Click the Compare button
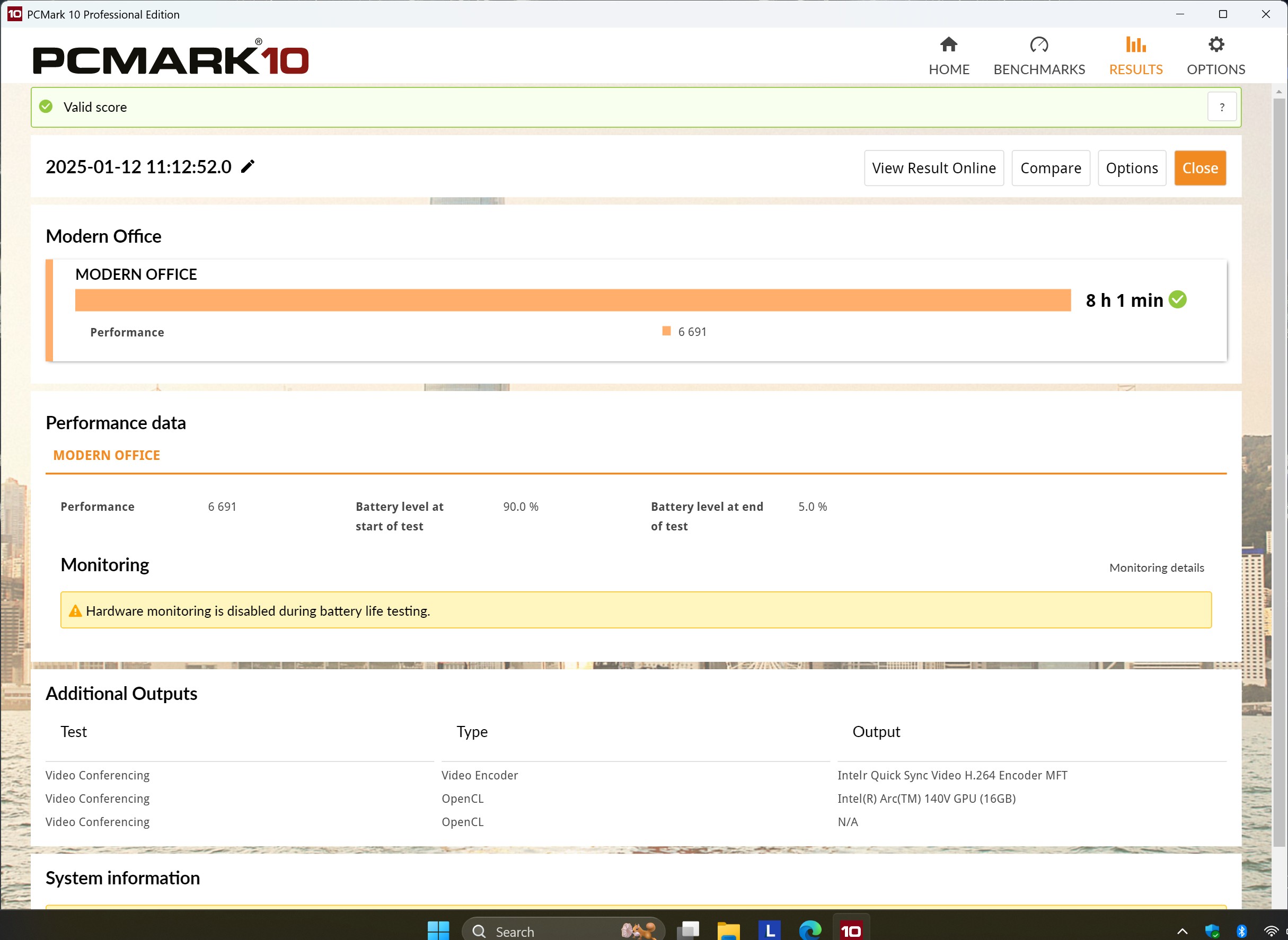 pos(1050,169)
